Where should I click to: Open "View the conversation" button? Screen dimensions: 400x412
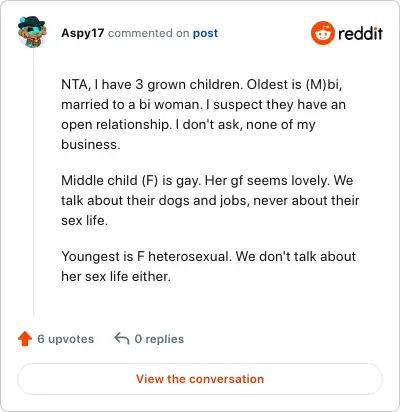(x=200, y=379)
